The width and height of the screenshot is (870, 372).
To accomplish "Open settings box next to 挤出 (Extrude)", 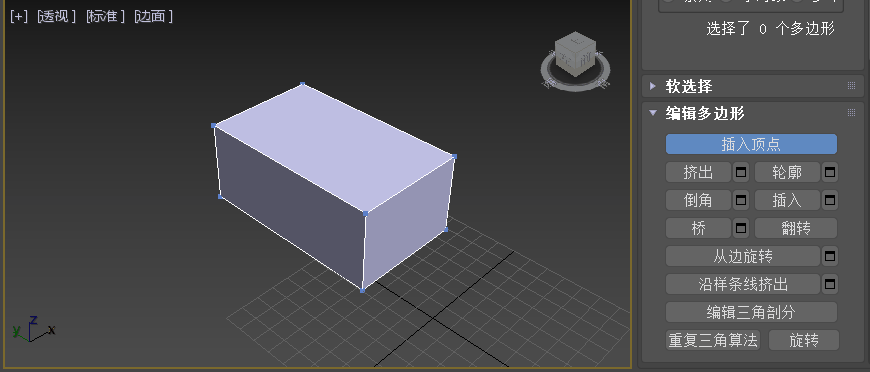I will pyautogui.click(x=741, y=172).
